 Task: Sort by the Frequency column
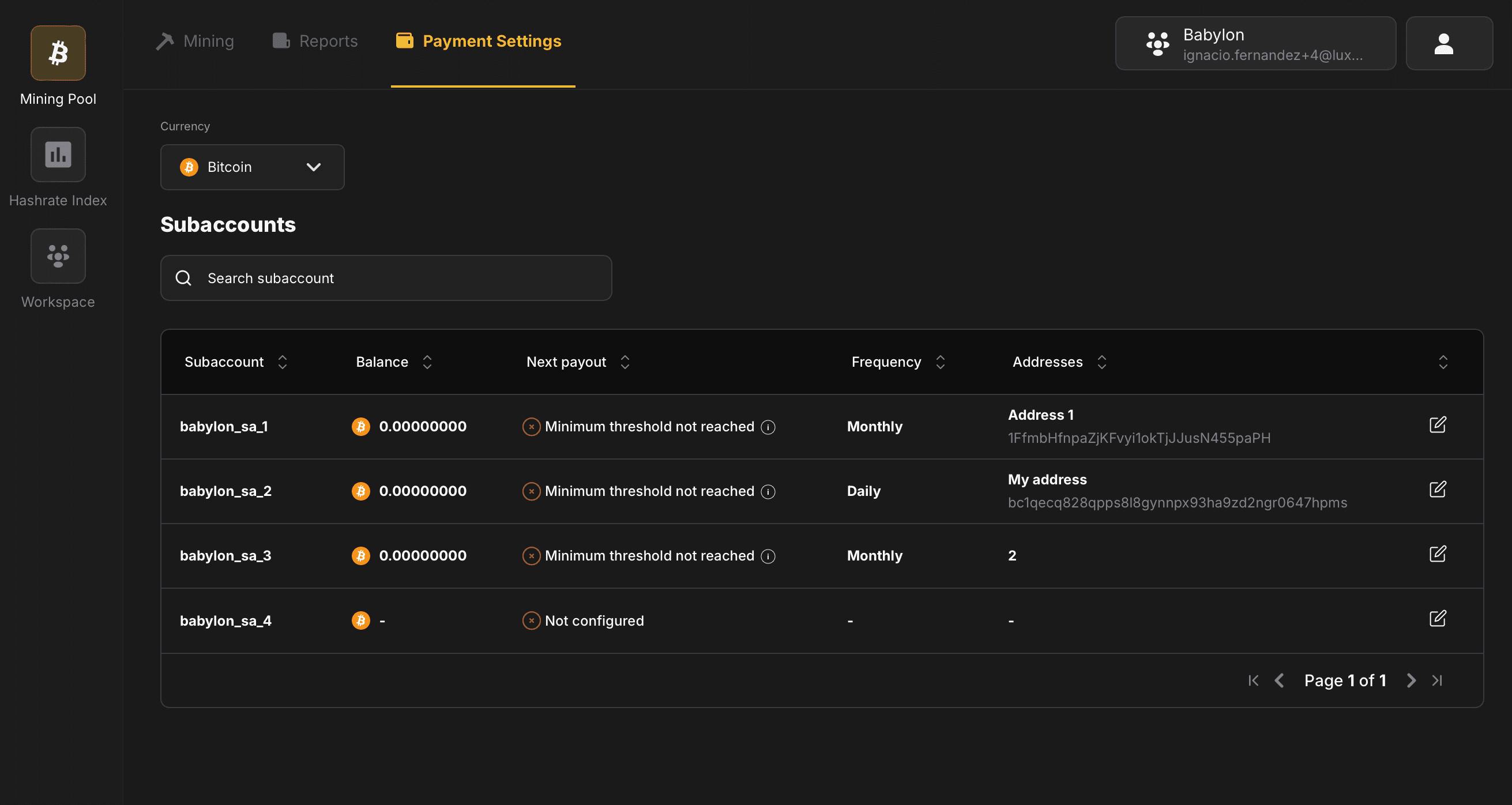941,362
